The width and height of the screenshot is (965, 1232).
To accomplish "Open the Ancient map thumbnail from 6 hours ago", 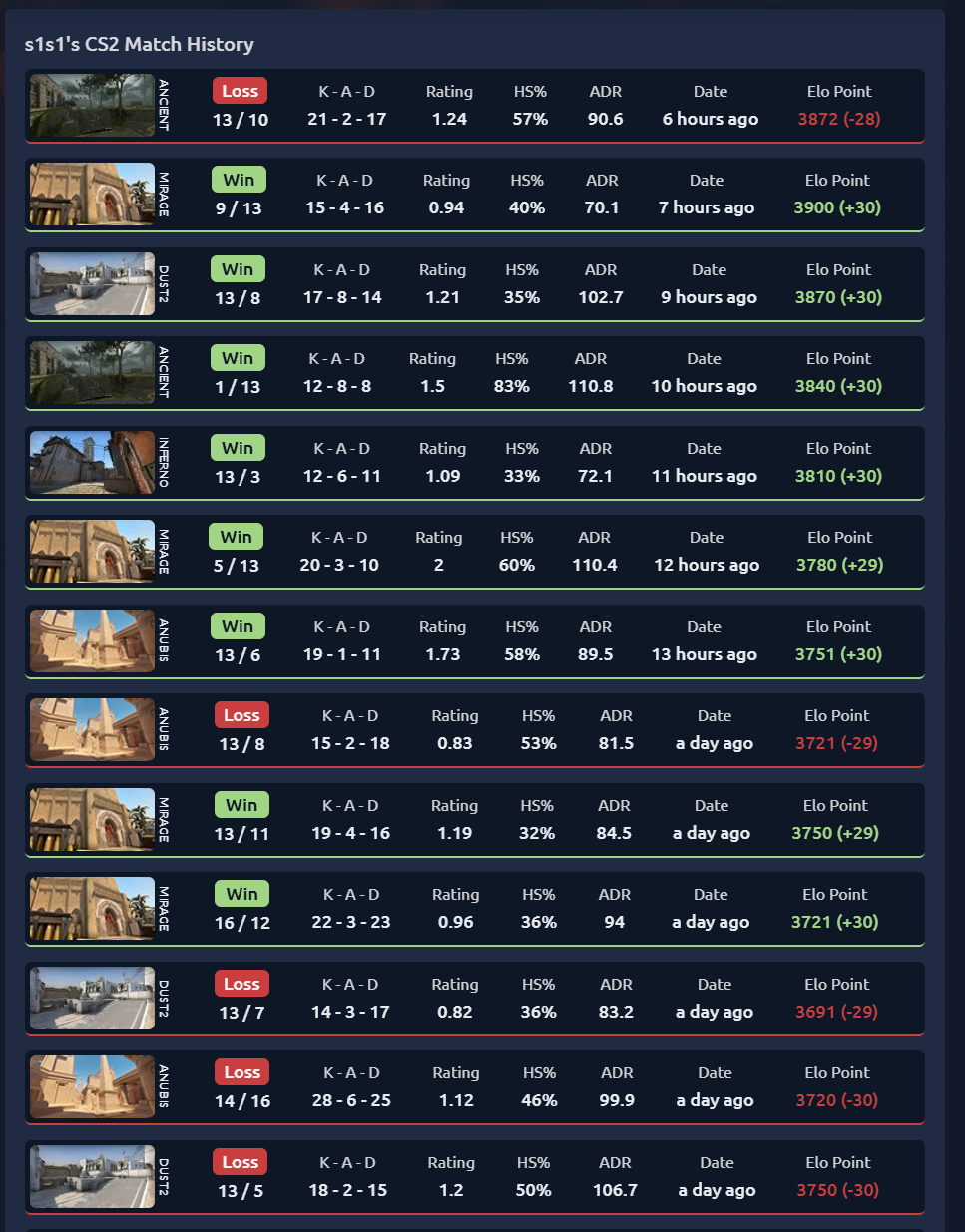I will click(x=92, y=105).
